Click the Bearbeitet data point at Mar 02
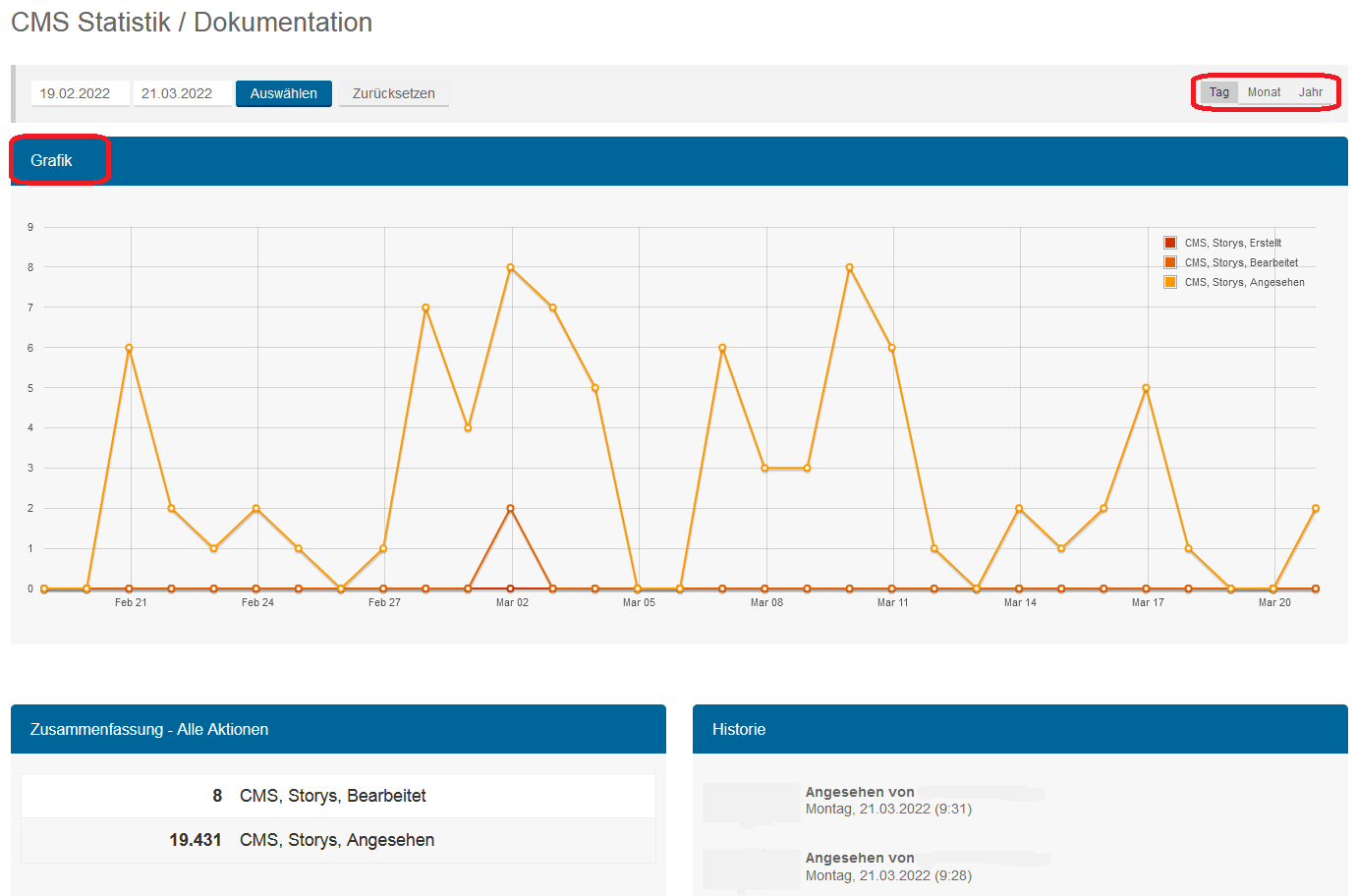1356x896 pixels. tap(510, 508)
